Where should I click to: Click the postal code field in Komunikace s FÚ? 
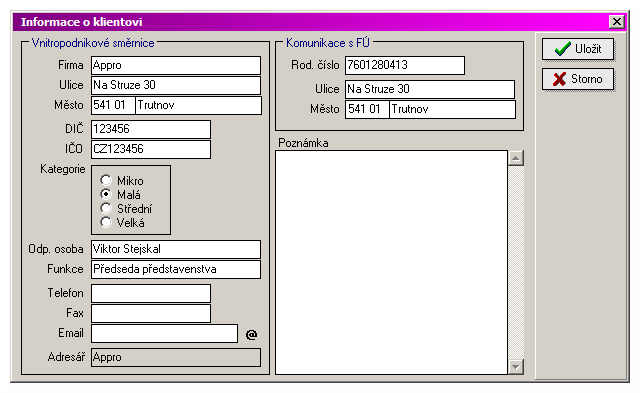tap(367, 109)
